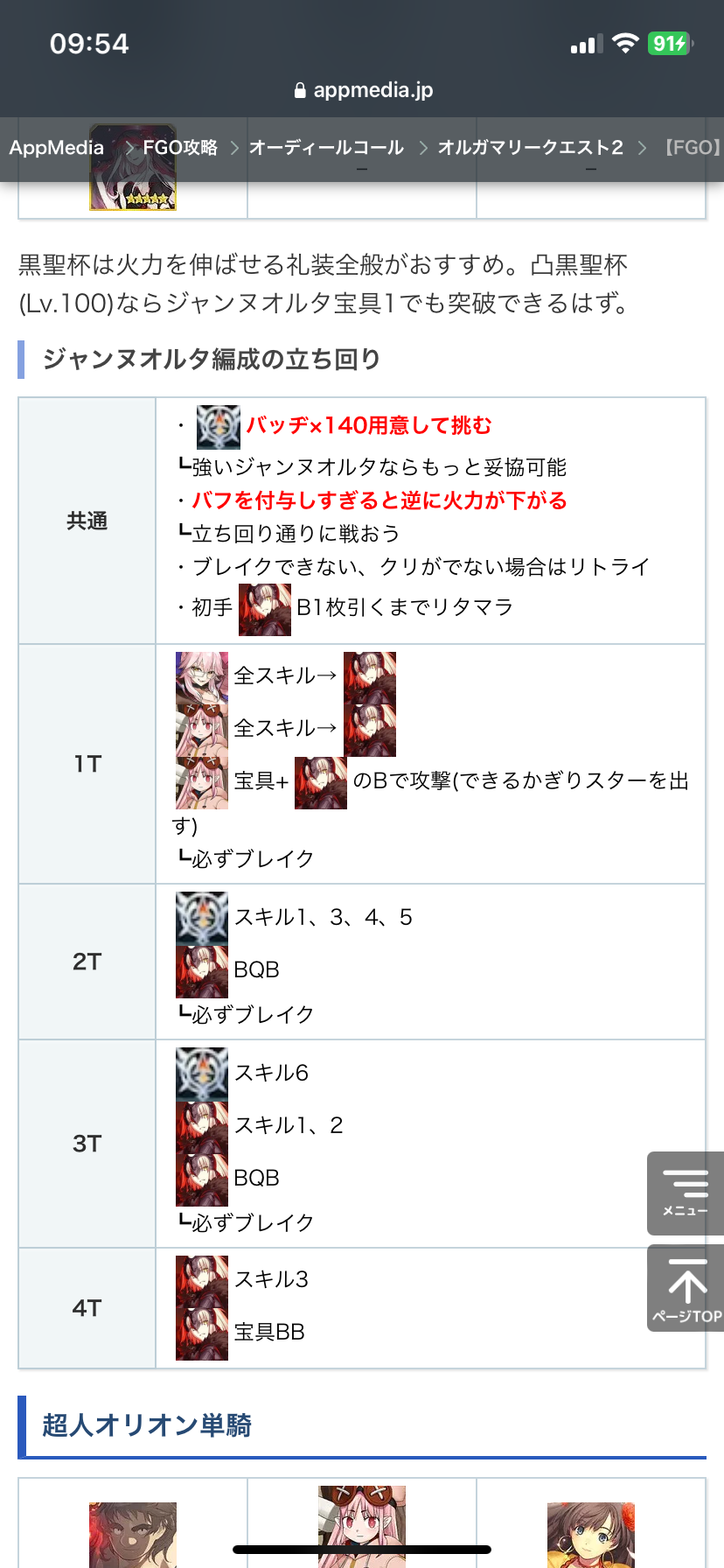Tap Jeanne Alter icon beside 宝具BB

(x=202, y=1333)
